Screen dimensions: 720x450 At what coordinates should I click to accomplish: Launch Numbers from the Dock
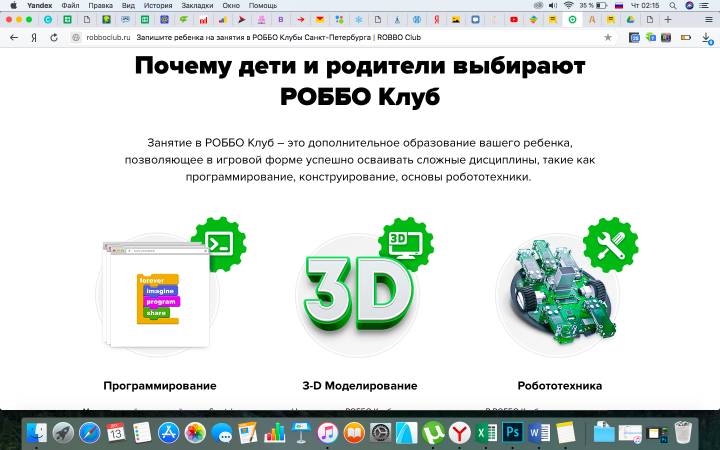pyautogui.click(x=275, y=433)
